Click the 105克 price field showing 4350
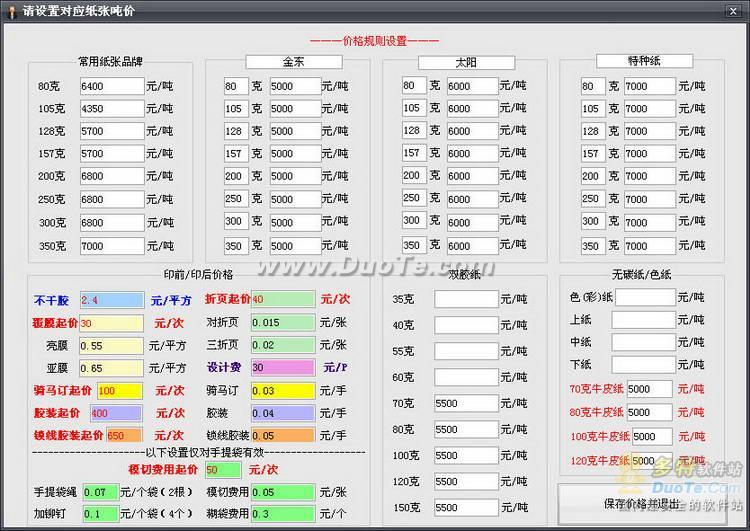Image resolution: width=750 pixels, height=531 pixels. pyautogui.click(x=112, y=109)
